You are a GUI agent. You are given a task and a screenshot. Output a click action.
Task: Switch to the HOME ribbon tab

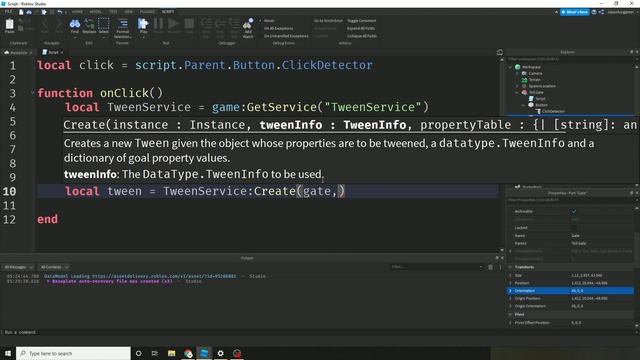click(x=77, y=12)
